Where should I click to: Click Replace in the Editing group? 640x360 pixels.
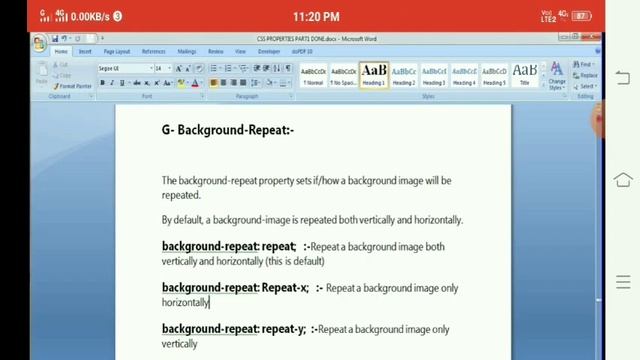click(x=585, y=76)
